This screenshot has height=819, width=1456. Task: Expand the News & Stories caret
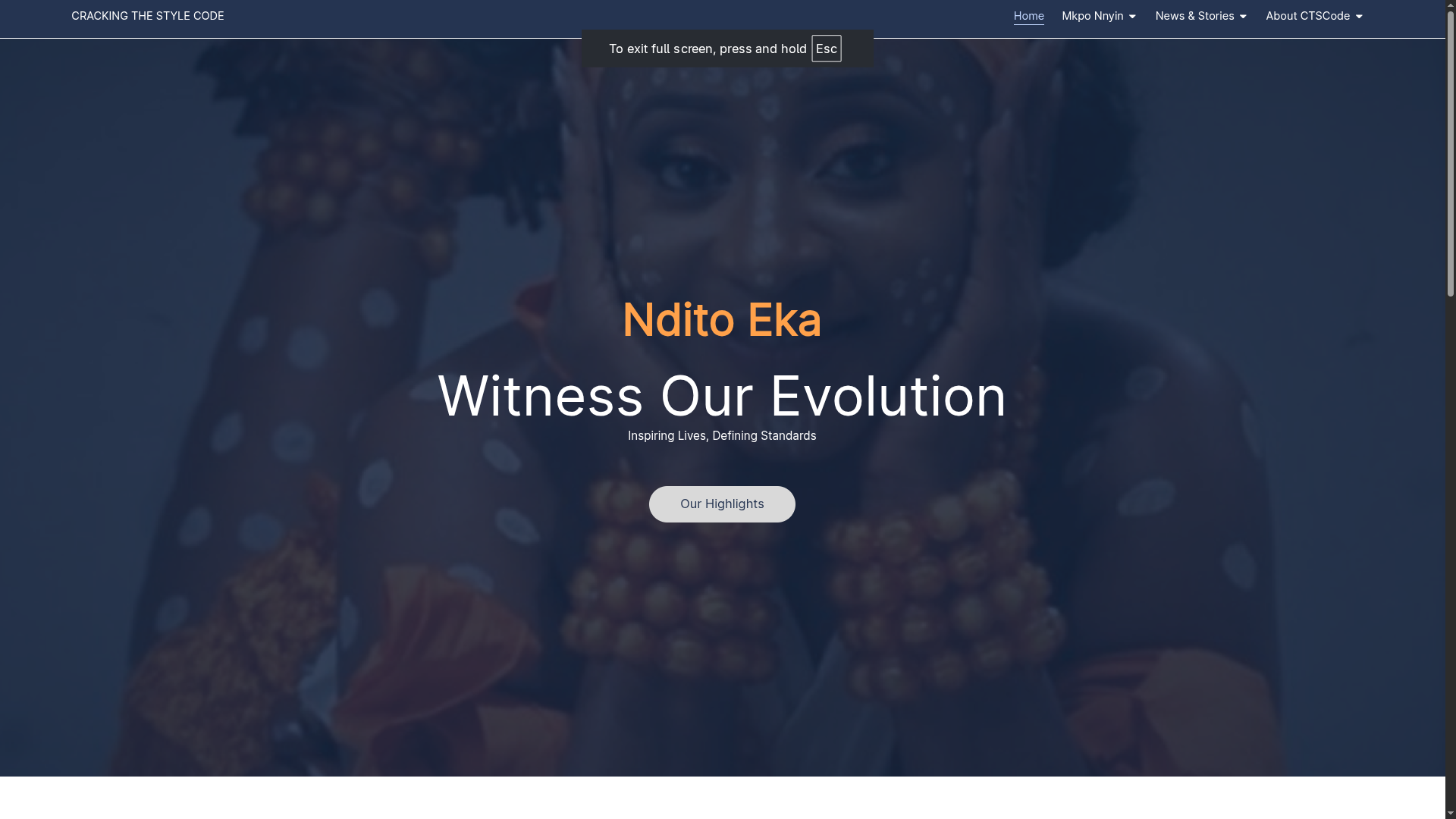click(x=1243, y=17)
